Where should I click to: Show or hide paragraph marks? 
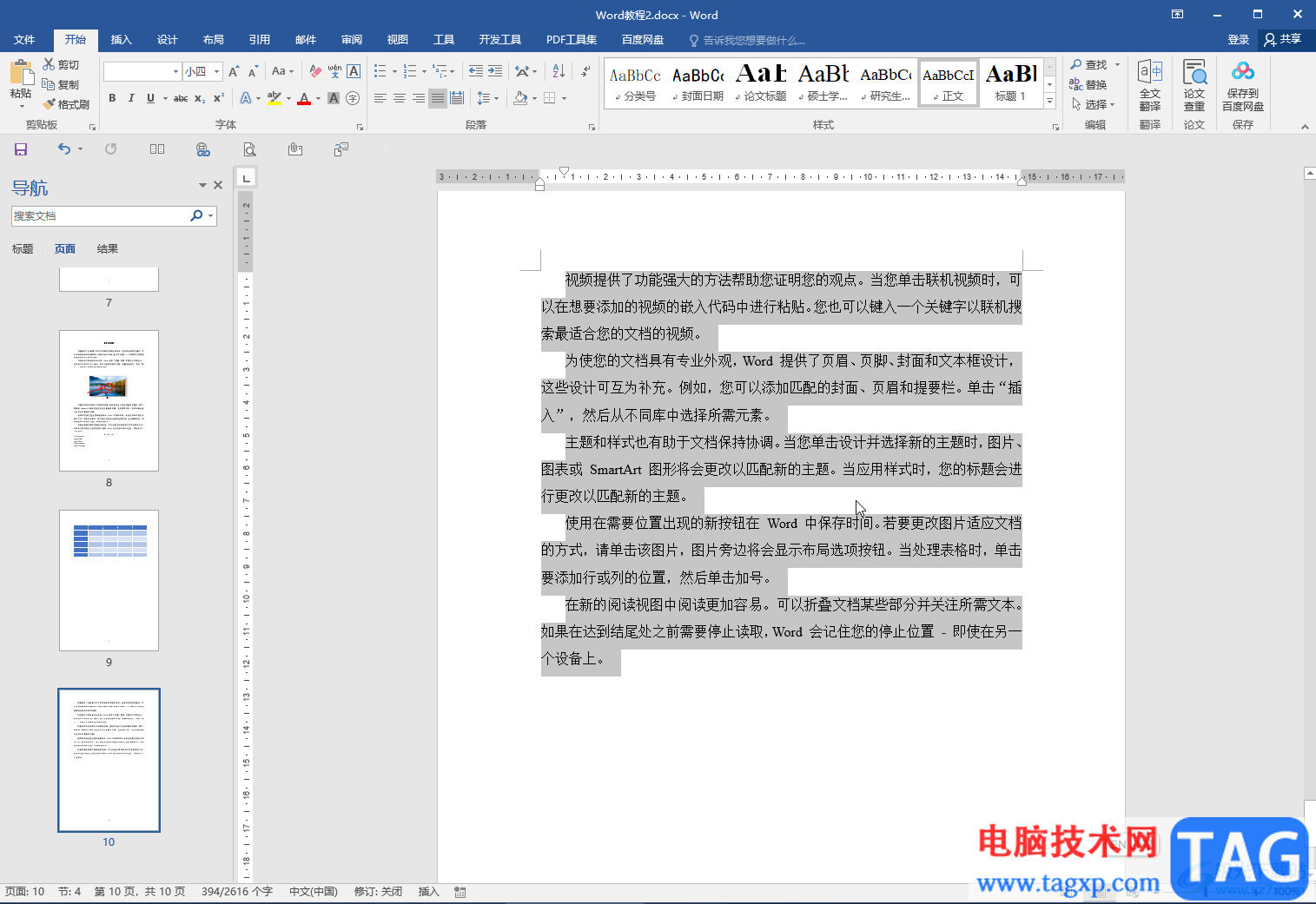[586, 71]
